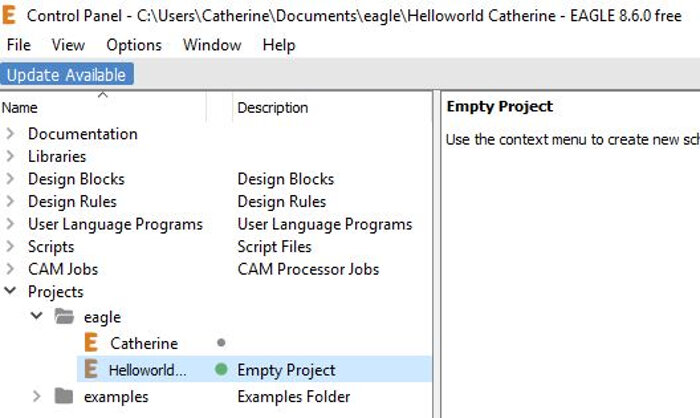Open the Help menu
700x418 pixels.
tap(279, 45)
